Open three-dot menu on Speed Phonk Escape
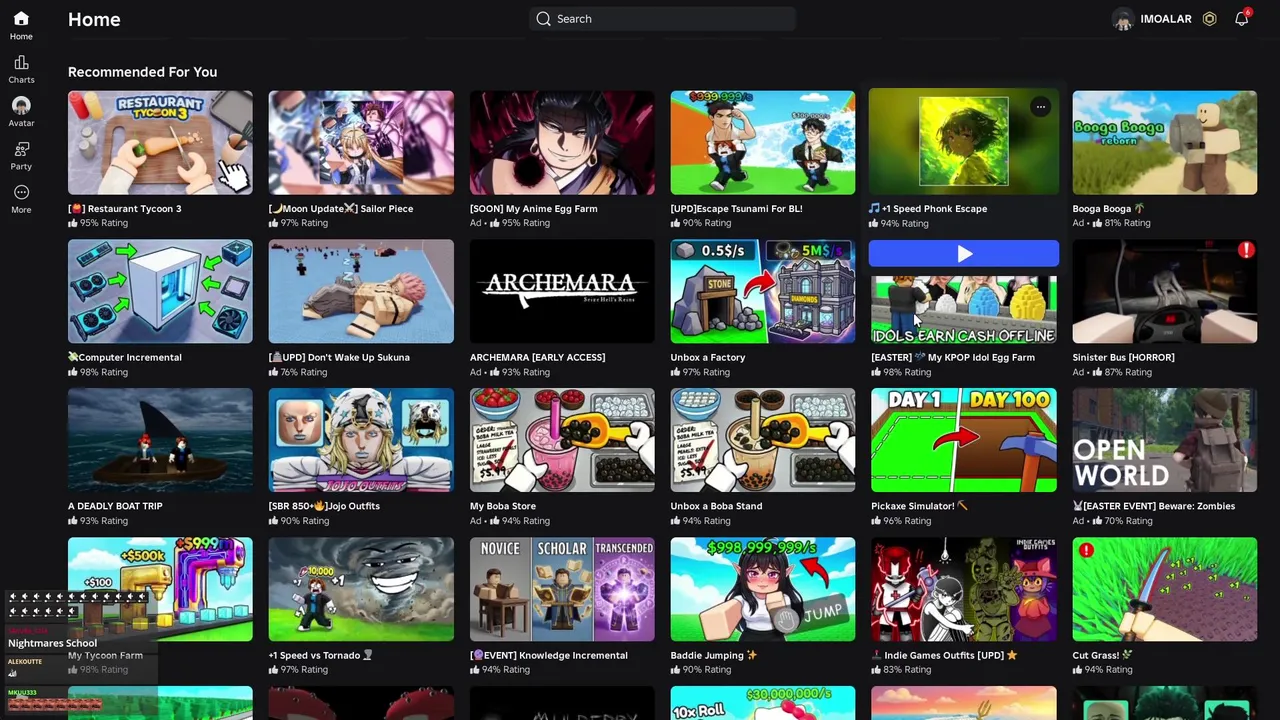The width and height of the screenshot is (1280, 720). click(1040, 107)
